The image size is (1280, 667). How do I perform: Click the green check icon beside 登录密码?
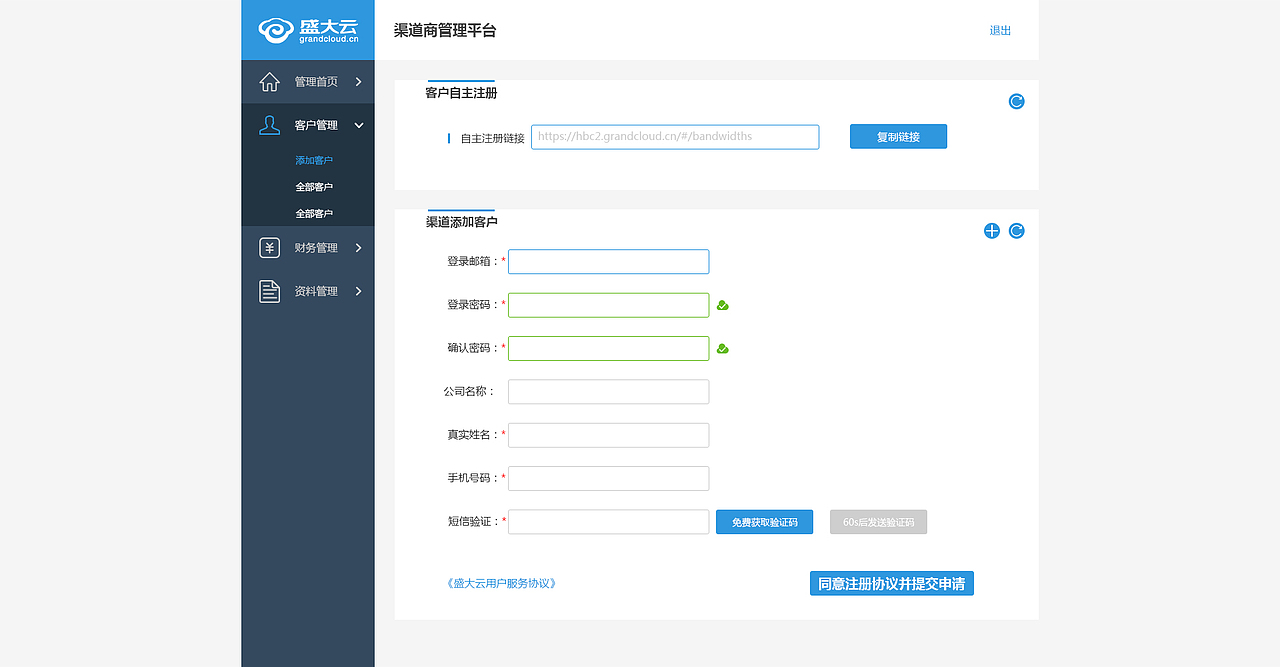coord(723,305)
